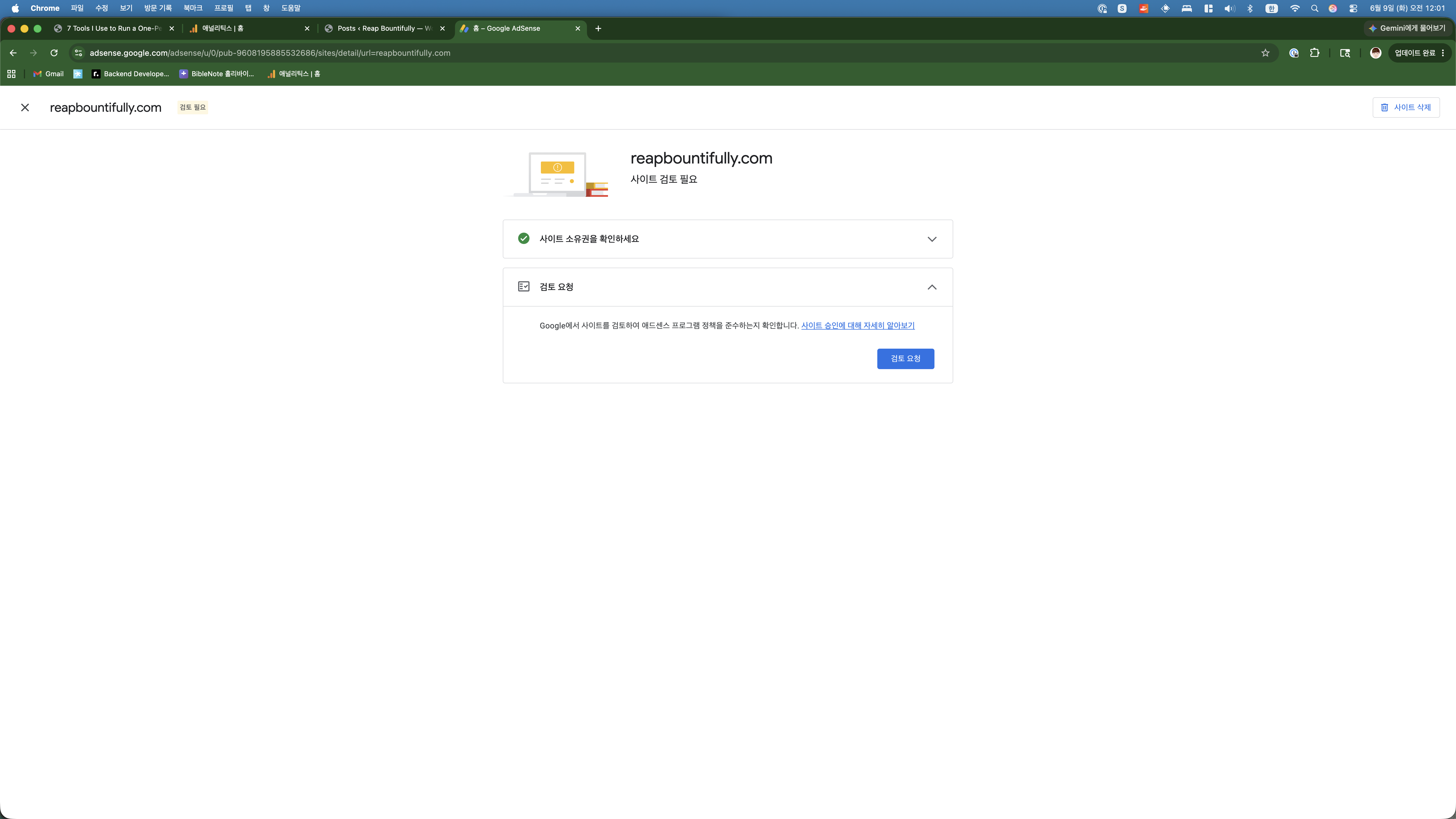
Task: Click the blue snowflake bookmark icon
Action: [78, 74]
